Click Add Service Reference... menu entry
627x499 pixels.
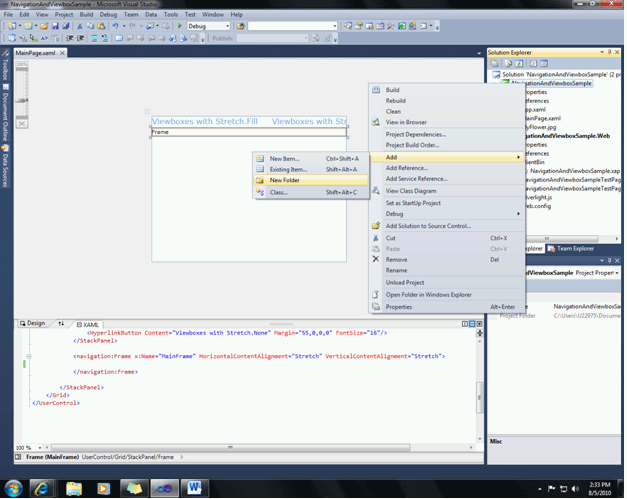tap(416, 179)
